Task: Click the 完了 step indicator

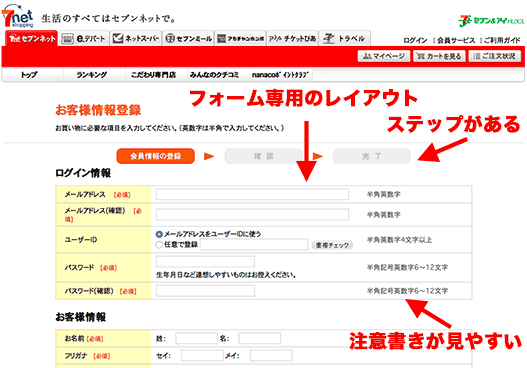Action: 371,156
